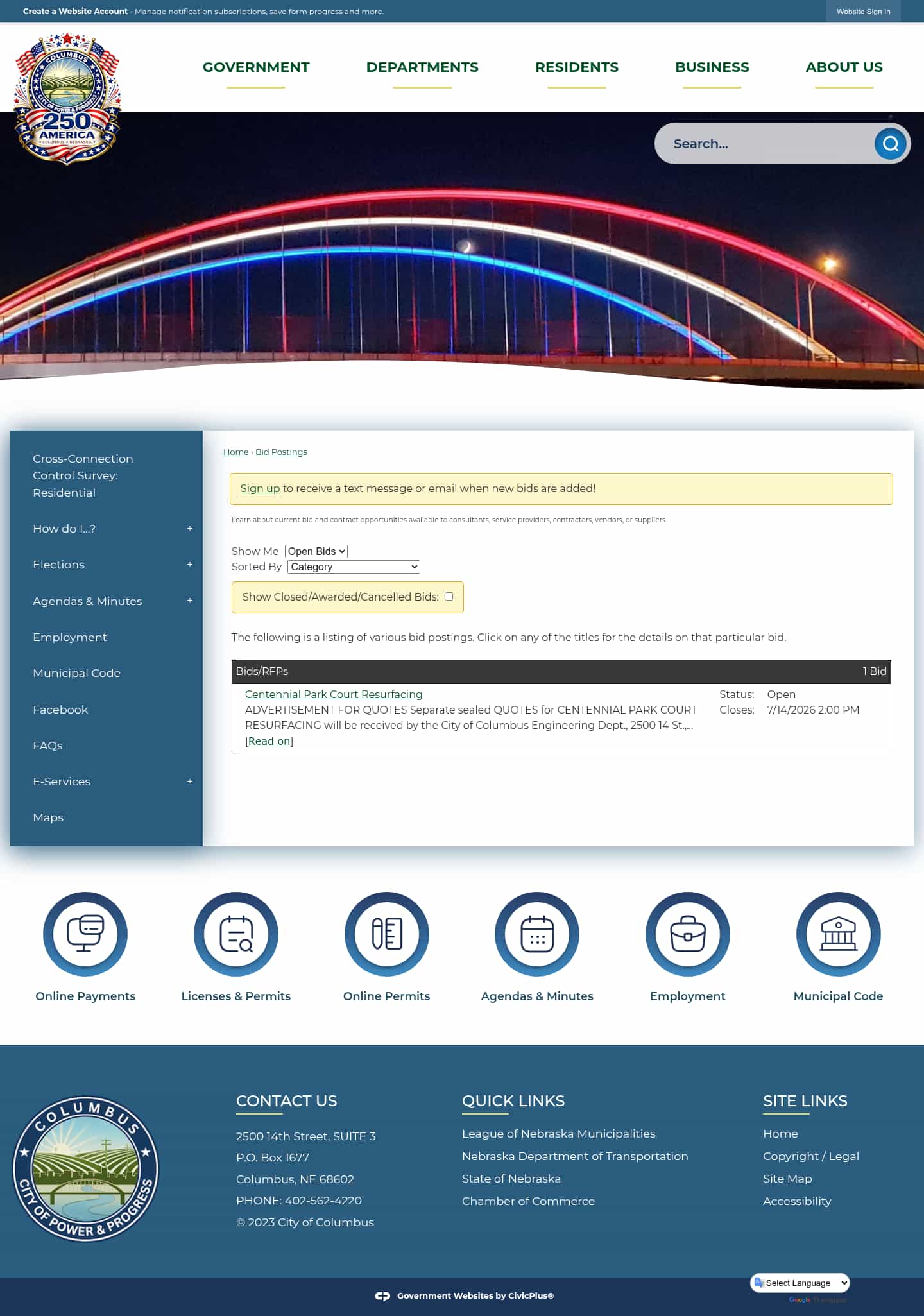This screenshot has height=1316, width=924.
Task: Click the '1 Bid' count text
Action: [875, 671]
